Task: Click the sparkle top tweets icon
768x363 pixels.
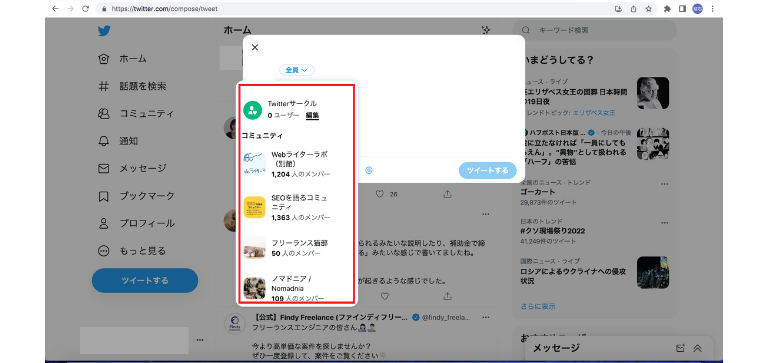Action: (x=485, y=30)
